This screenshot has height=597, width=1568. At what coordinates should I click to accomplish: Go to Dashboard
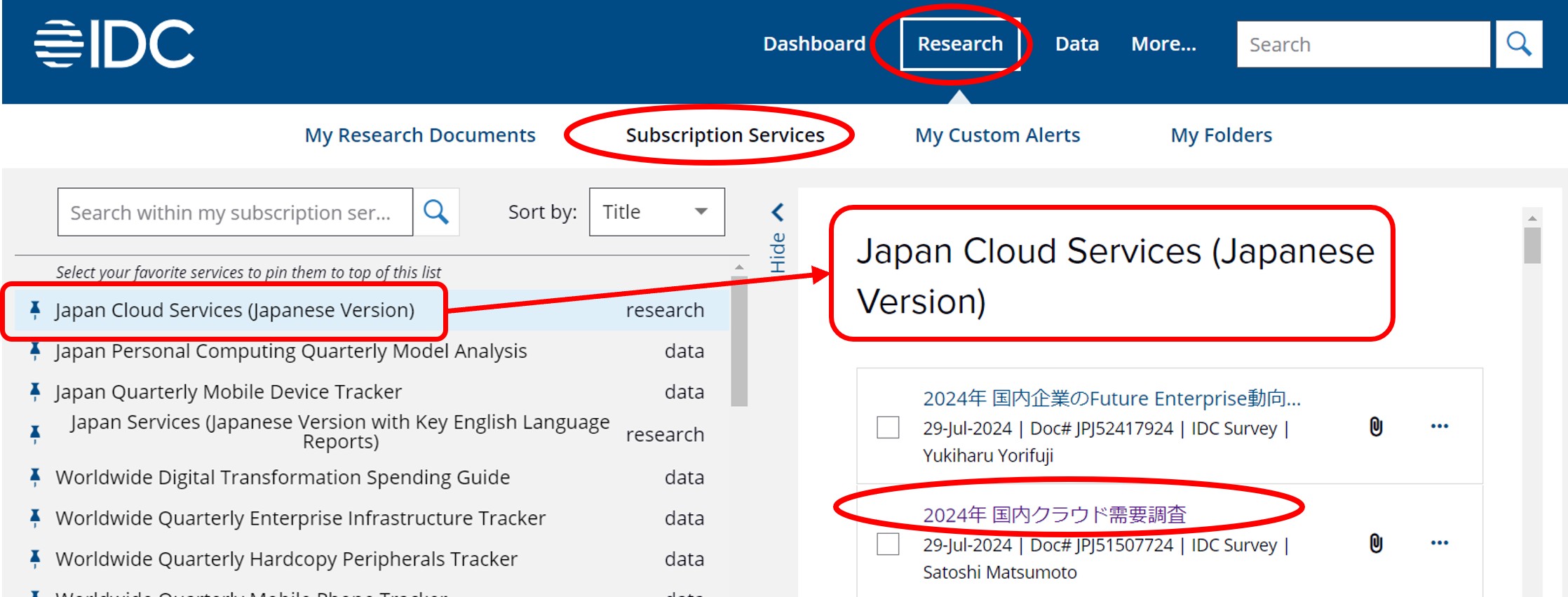[814, 44]
